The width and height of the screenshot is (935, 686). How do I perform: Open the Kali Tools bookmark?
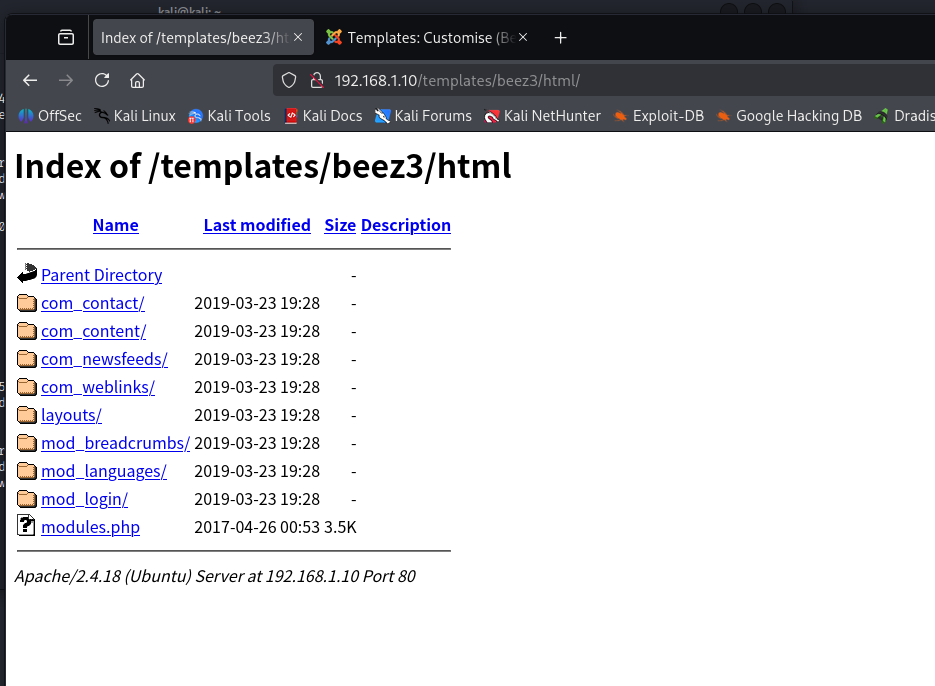click(x=229, y=116)
